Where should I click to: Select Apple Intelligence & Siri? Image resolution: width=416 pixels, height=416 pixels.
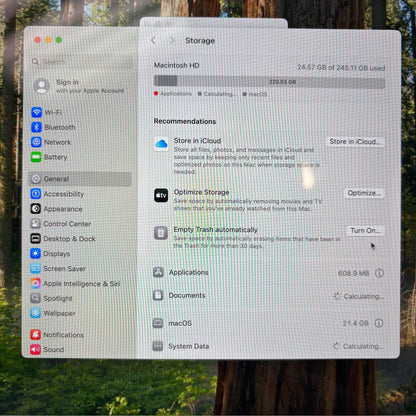click(75, 283)
